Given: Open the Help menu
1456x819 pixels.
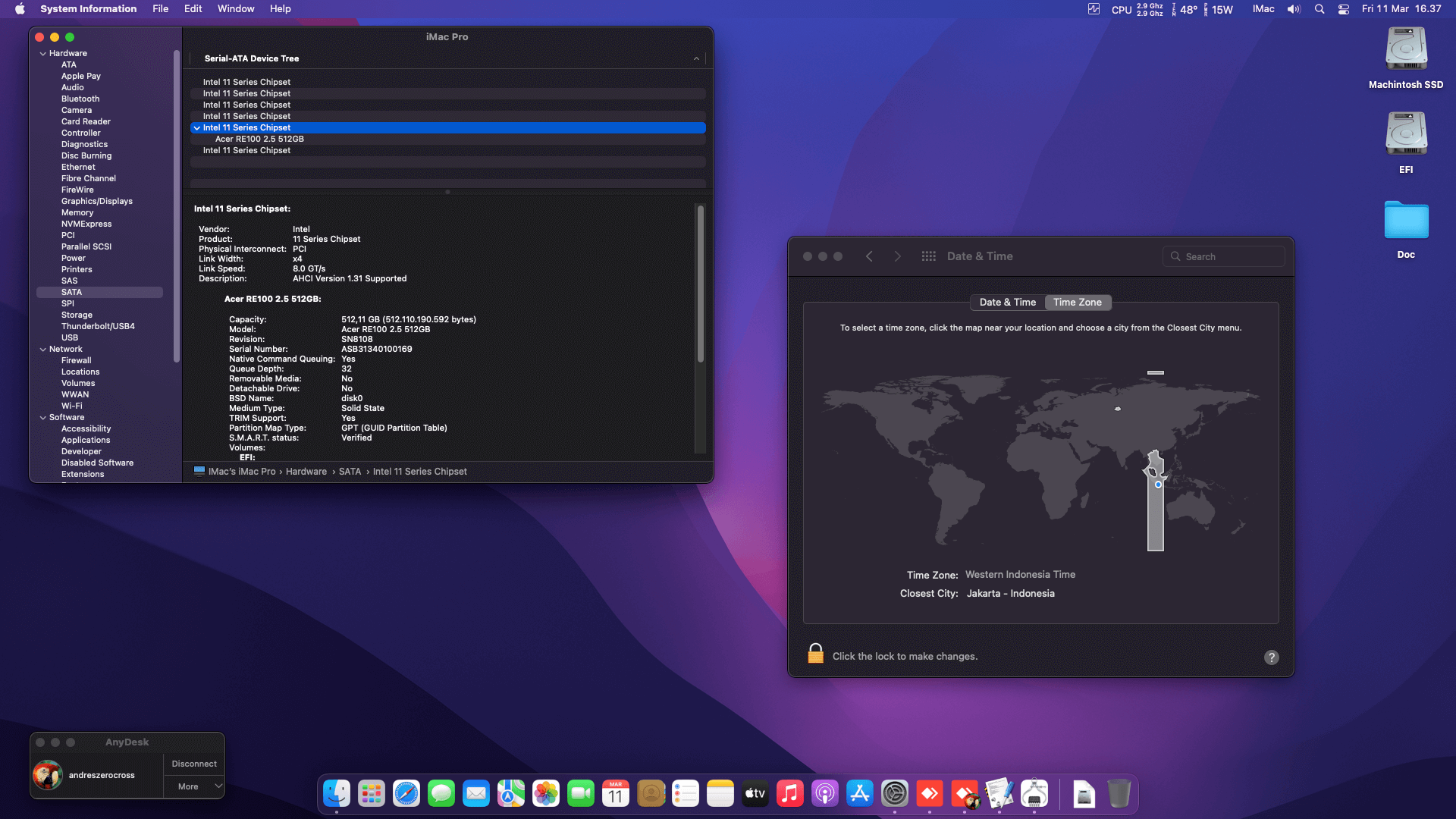Looking at the screenshot, I should (280, 9).
